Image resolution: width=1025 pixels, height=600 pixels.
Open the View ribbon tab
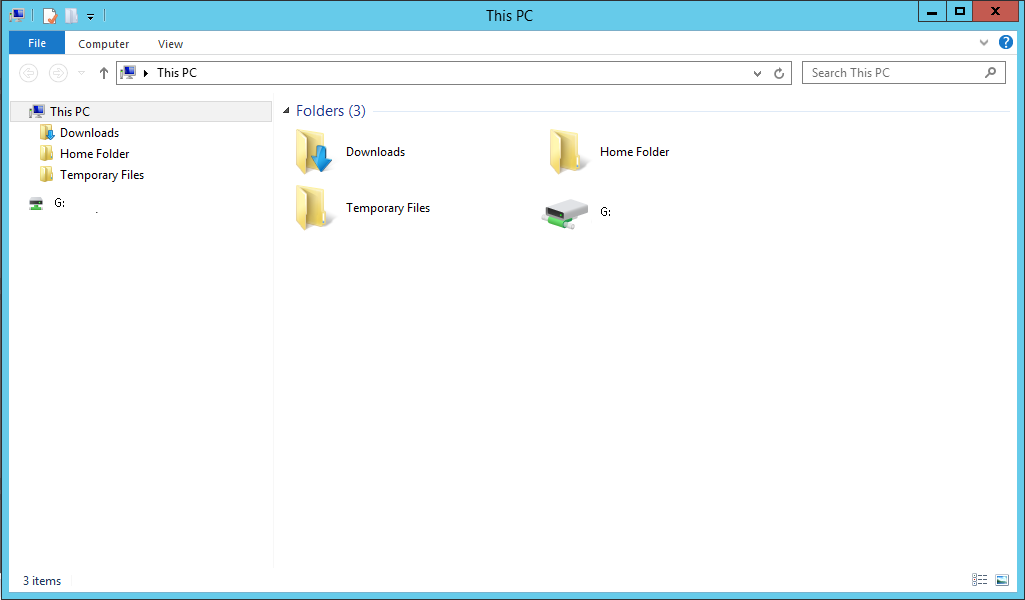click(x=170, y=44)
